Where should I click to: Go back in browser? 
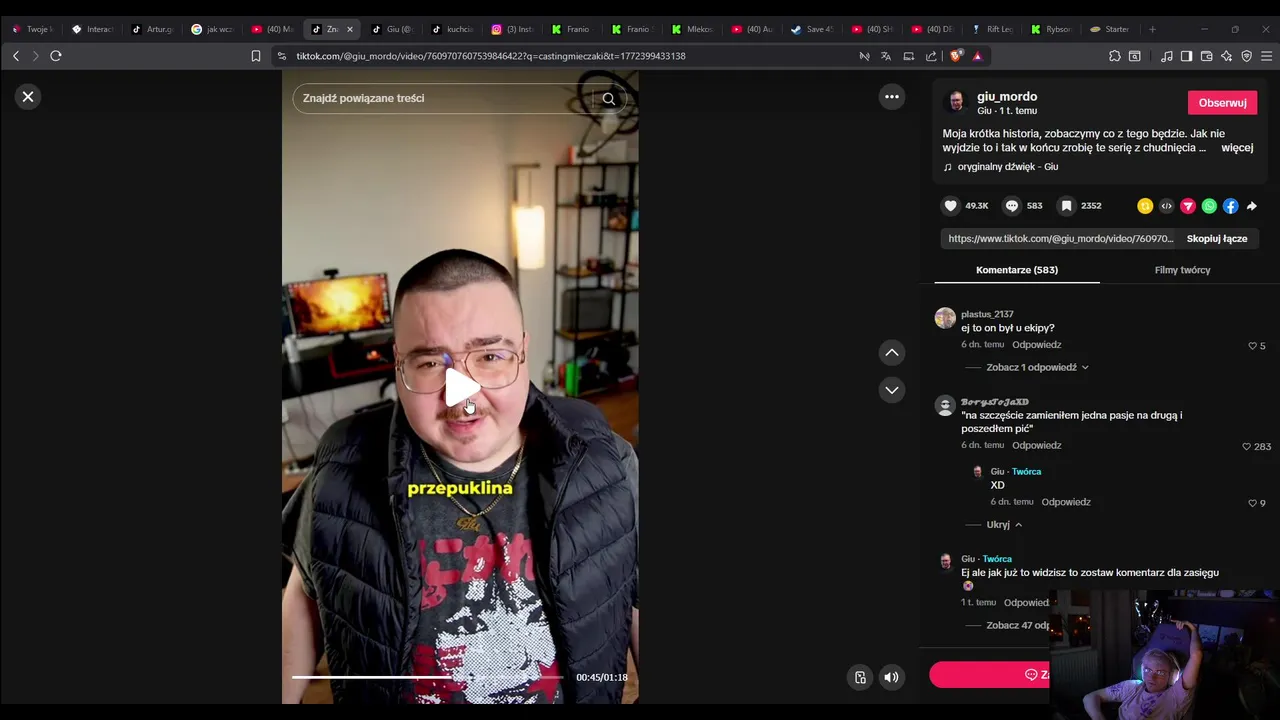click(x=16, y=56)
